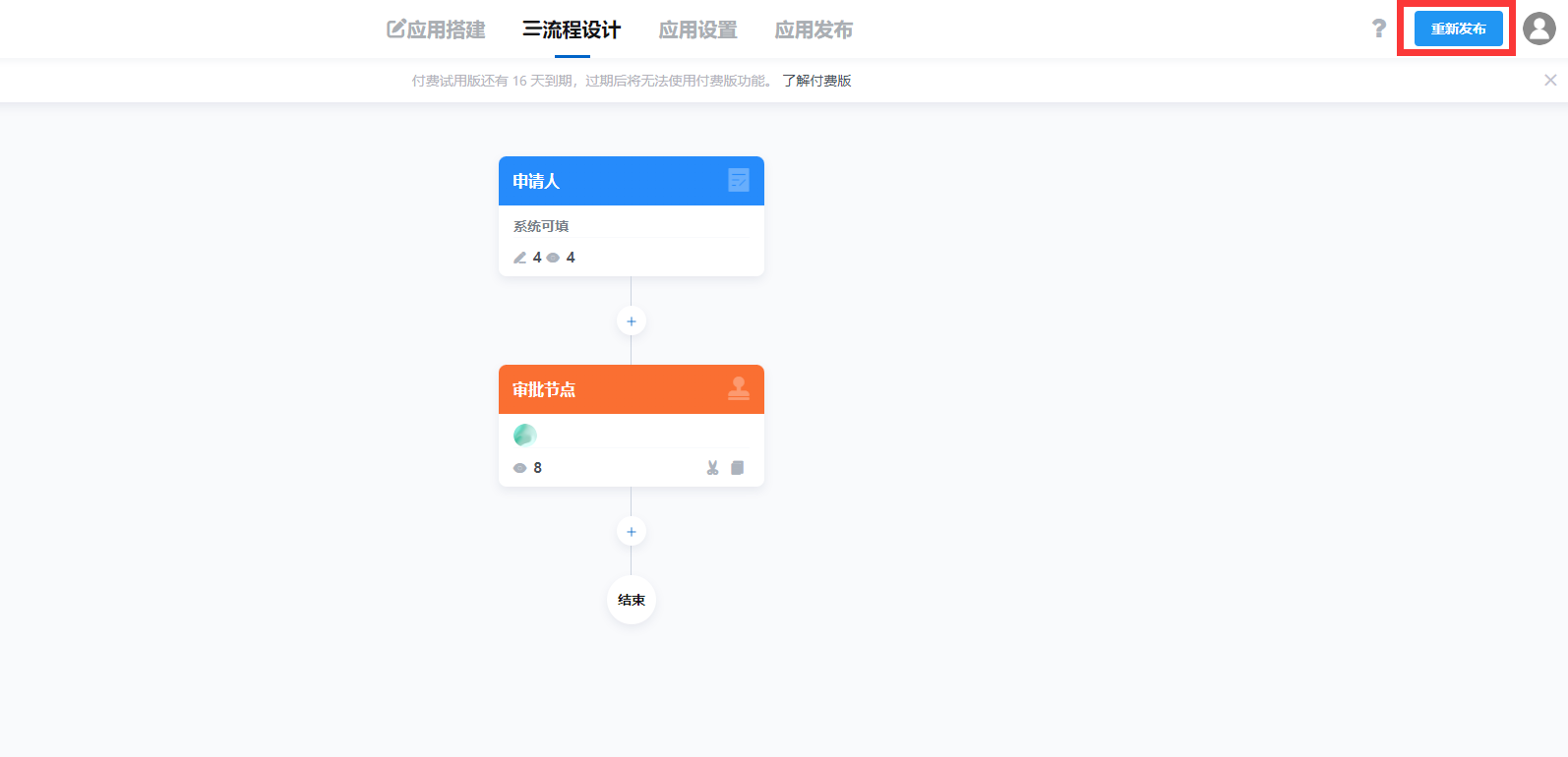Screen dimensions: 1568x757
Task: Select the 审批节点 header
Action: click(x=632, y=389)
